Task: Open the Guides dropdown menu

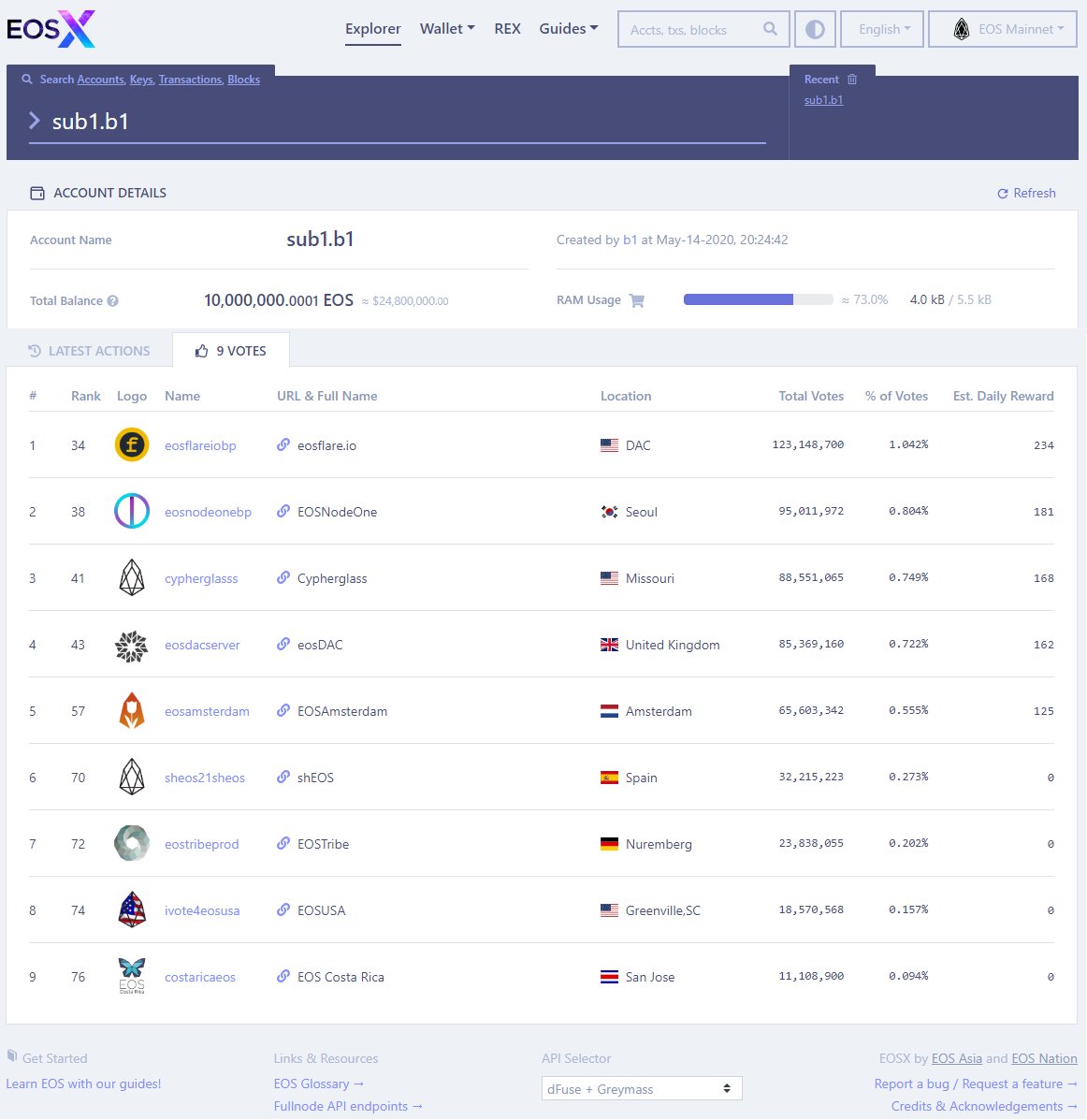Action: (569, 29)
